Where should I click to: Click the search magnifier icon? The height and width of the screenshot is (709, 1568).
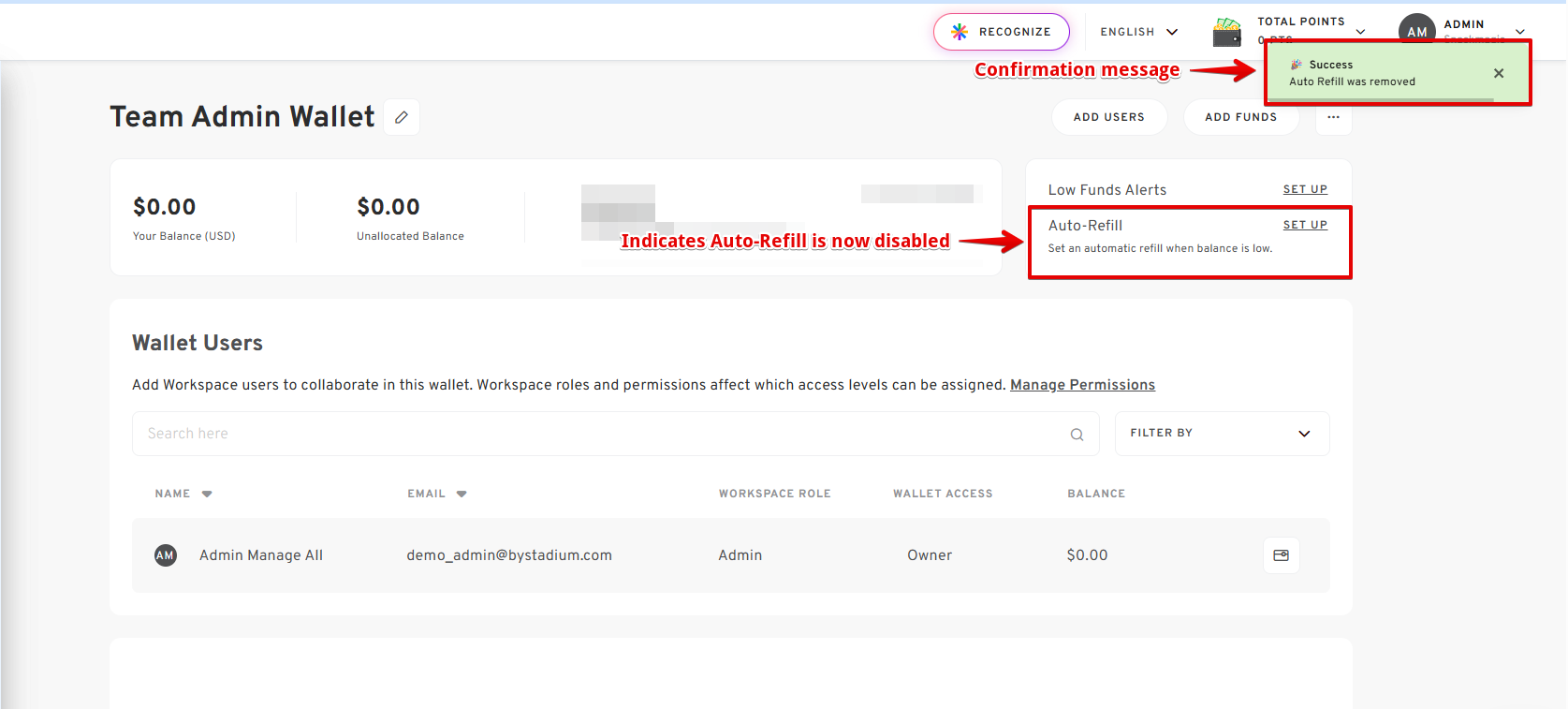pyautogui.click(x=1077, y=435)
